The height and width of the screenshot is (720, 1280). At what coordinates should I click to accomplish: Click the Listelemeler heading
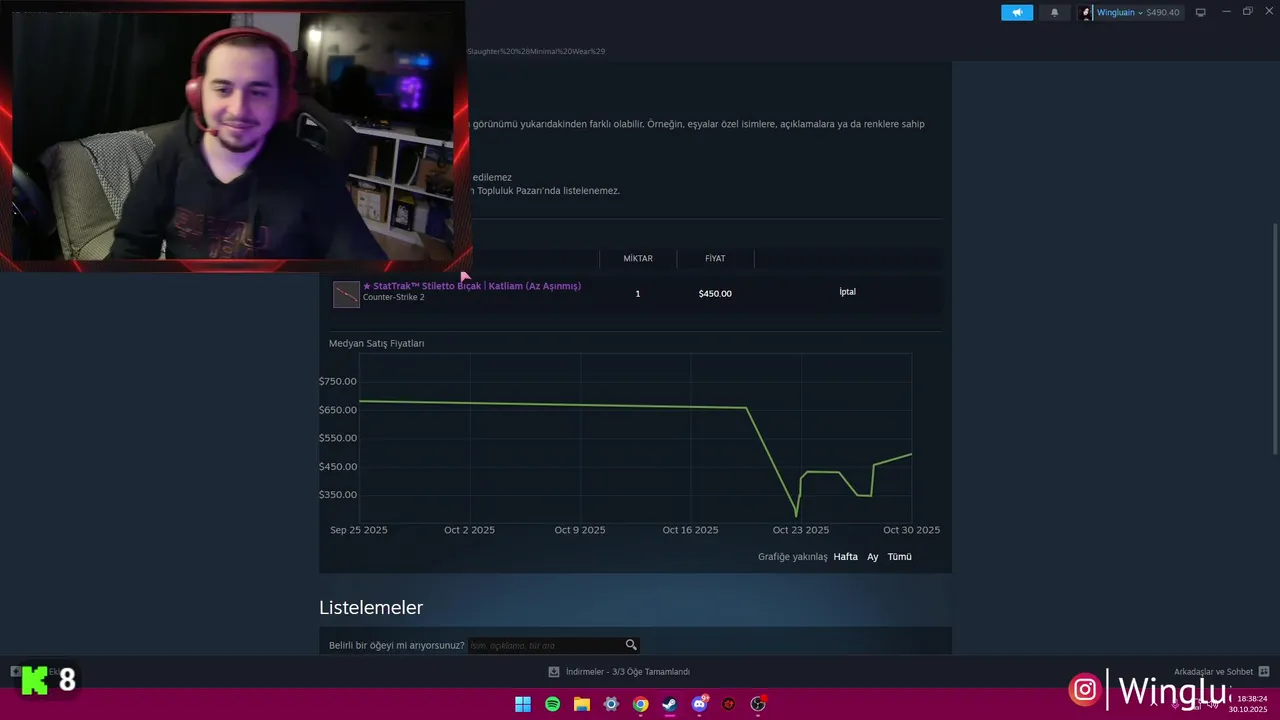click(371, 608)
